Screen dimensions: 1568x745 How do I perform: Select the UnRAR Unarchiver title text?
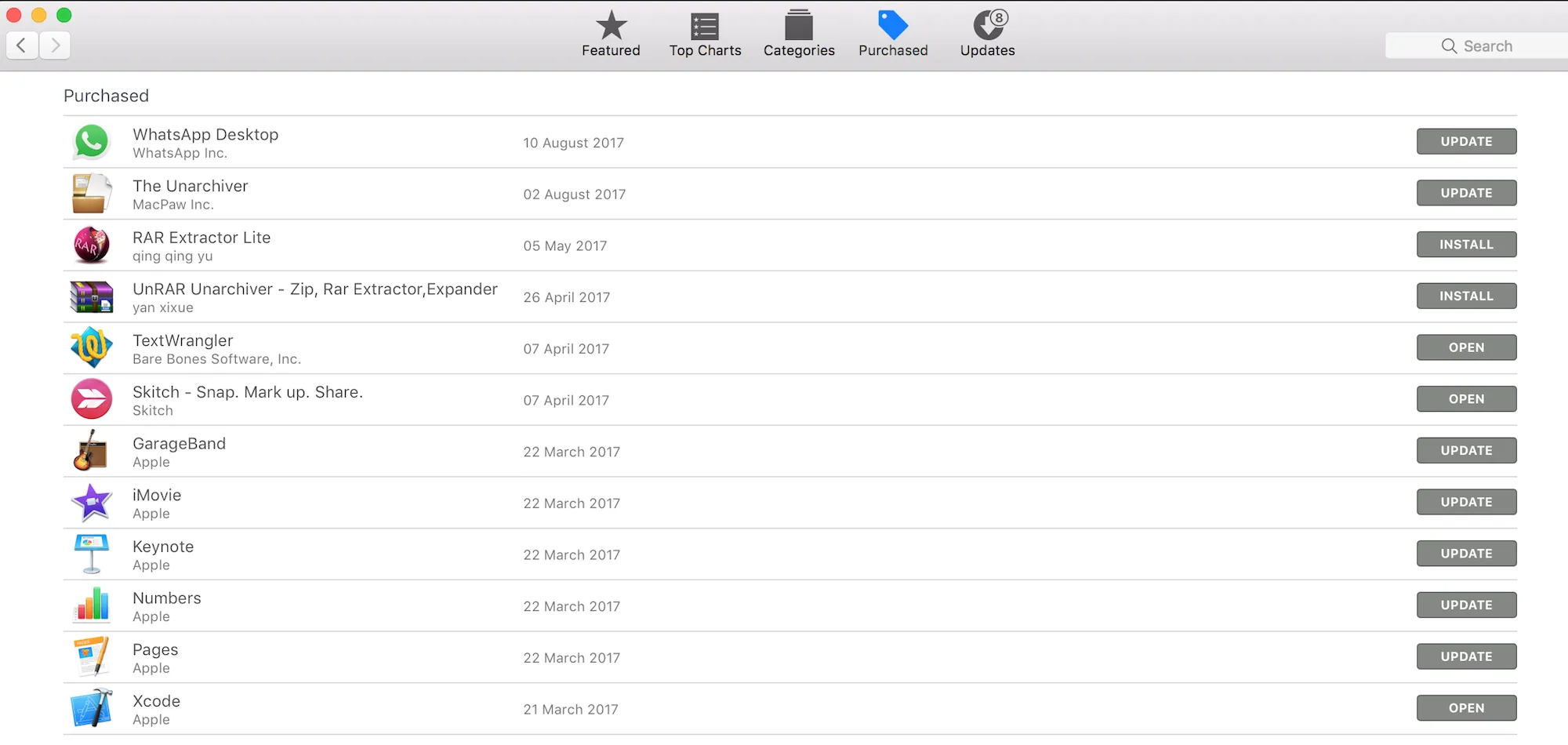tap(315, 289)
